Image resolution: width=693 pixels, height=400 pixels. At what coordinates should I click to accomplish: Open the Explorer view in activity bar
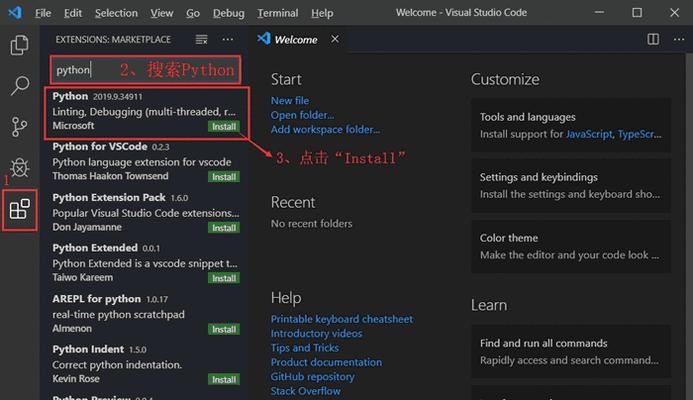pyautogui.click(x=19, y=45)
